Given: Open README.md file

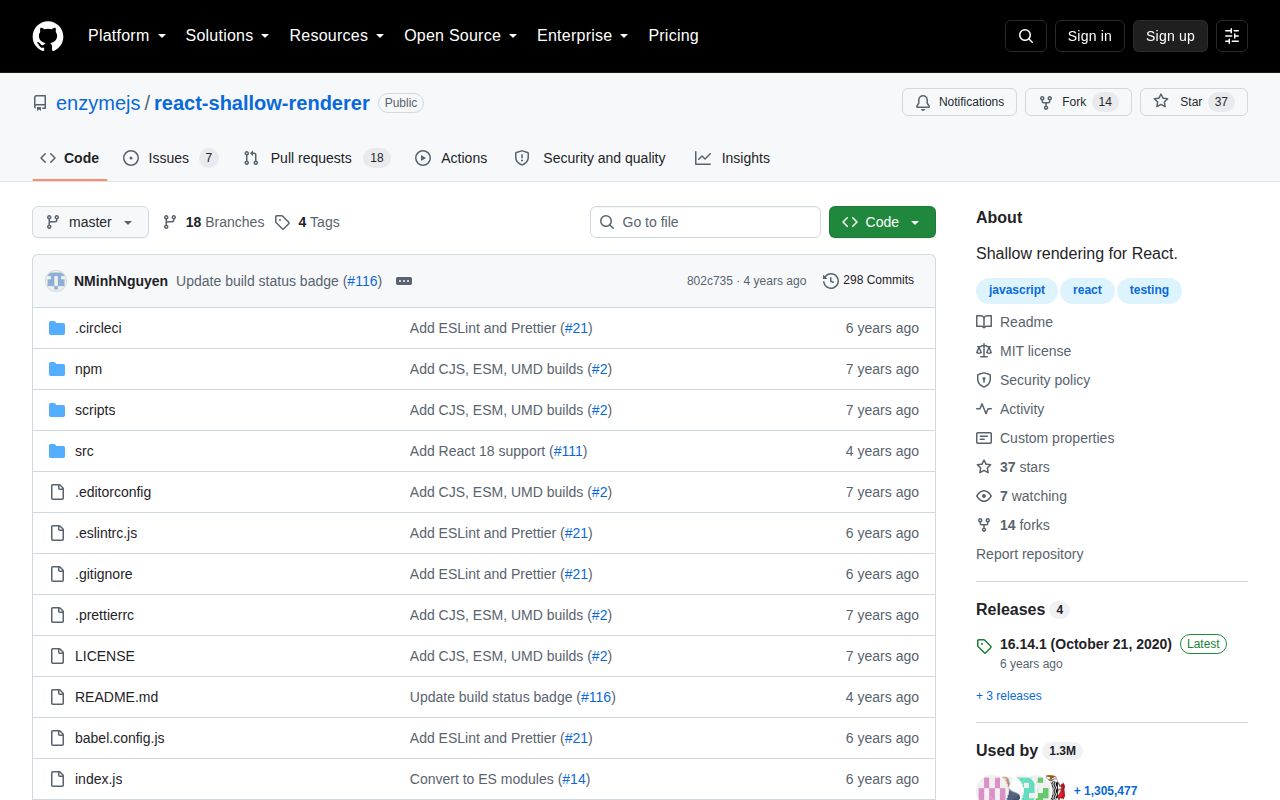Looking at the screenshot, I should [x=116, y=697].
